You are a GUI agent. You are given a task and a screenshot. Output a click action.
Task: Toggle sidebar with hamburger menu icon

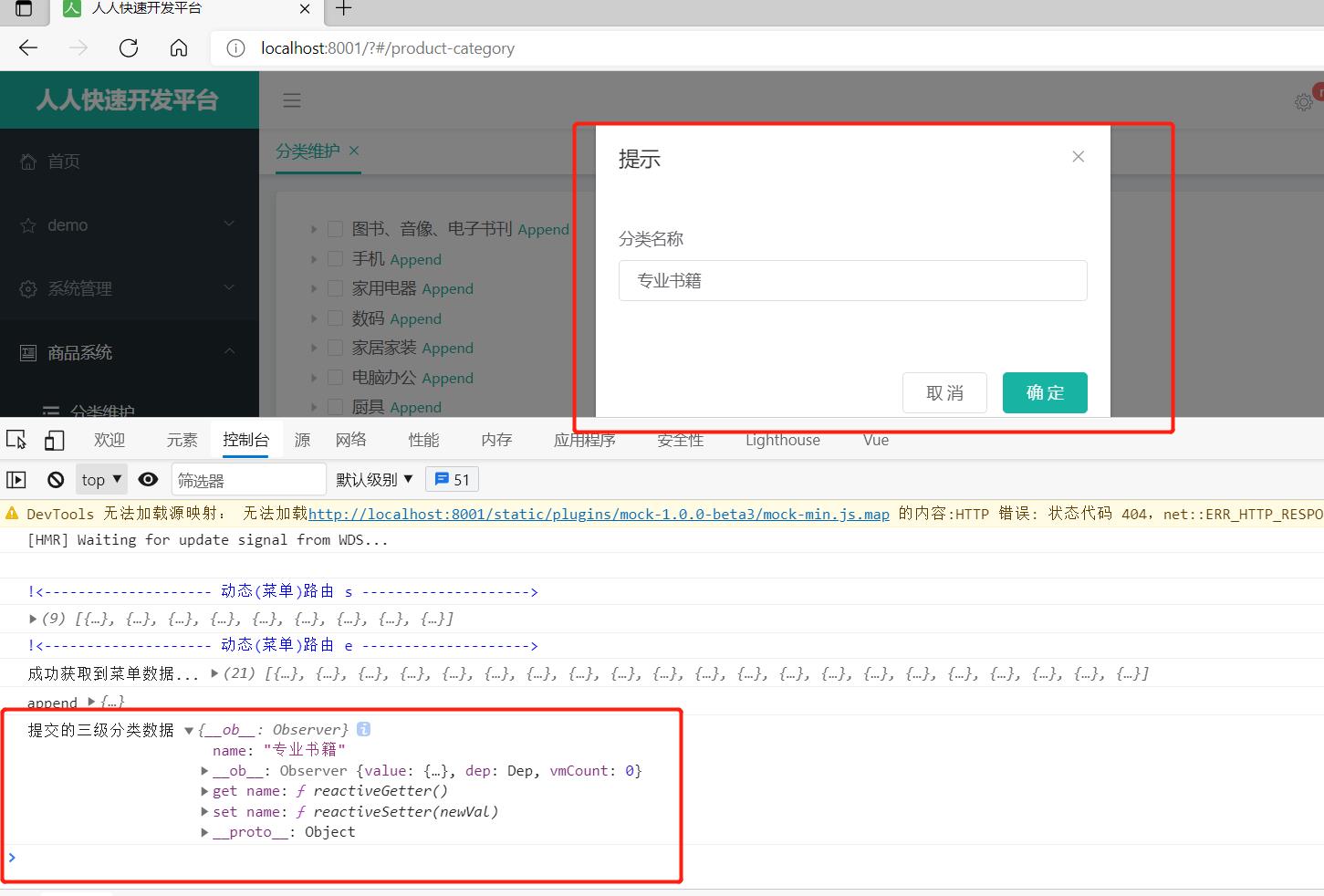pos(292,100)
